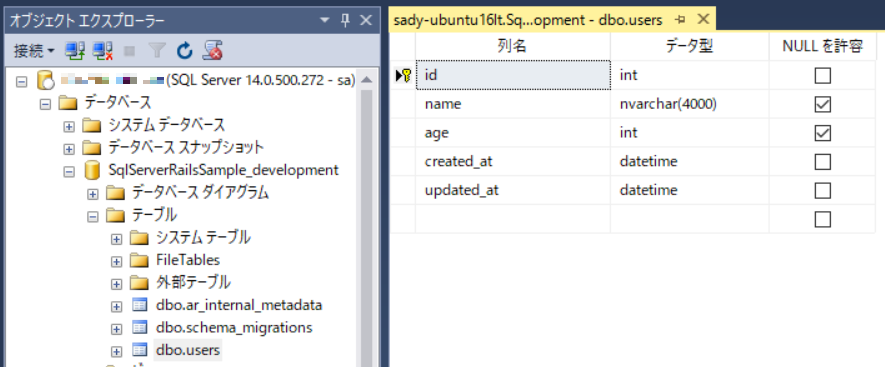Screen dimensions: 885x367
Task: Click the grayed Stop toolbar icon
Action: pos(130,51)
